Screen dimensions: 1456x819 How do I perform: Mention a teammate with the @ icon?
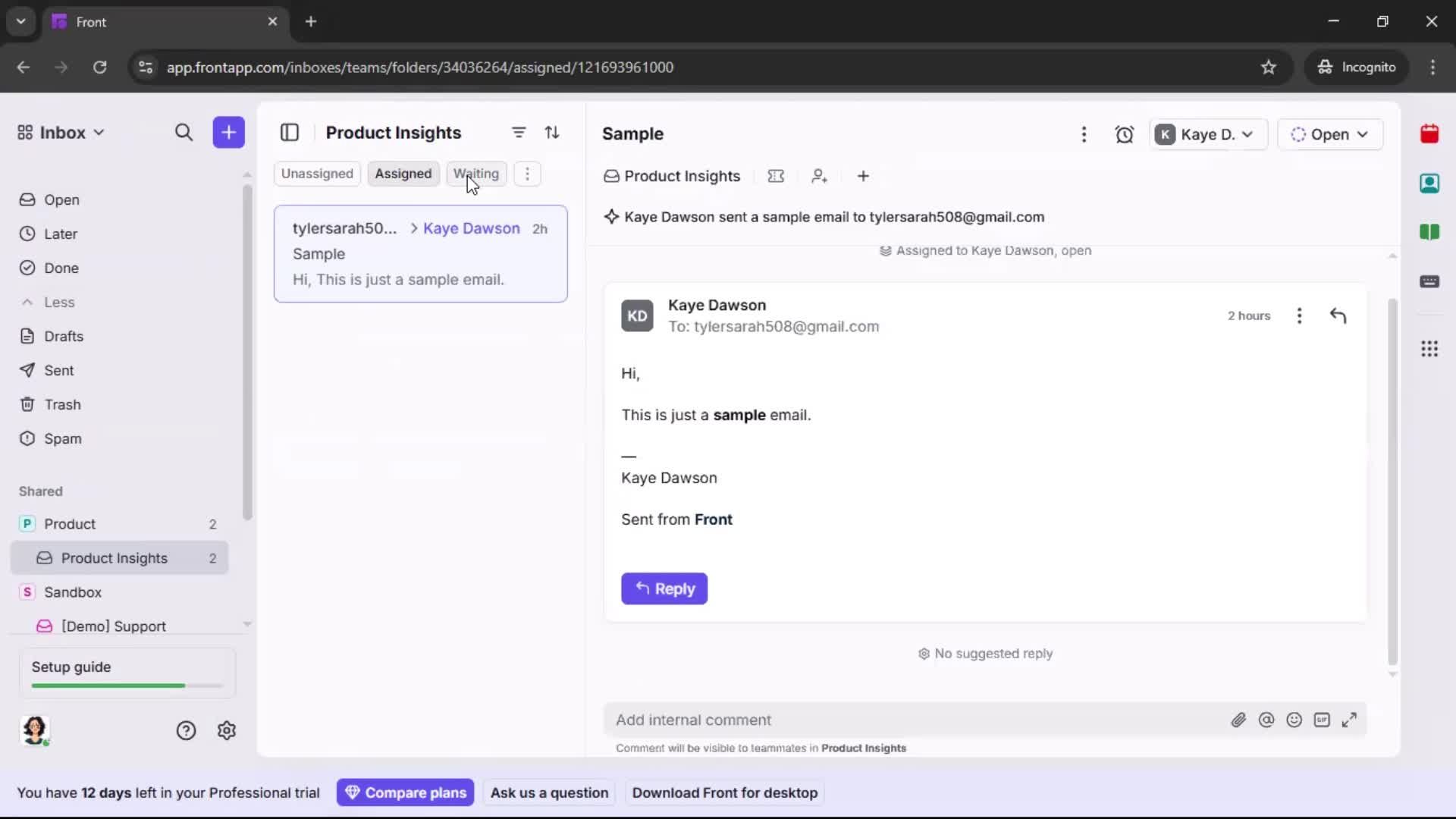pyautogui.click(x=1267, y=720)
